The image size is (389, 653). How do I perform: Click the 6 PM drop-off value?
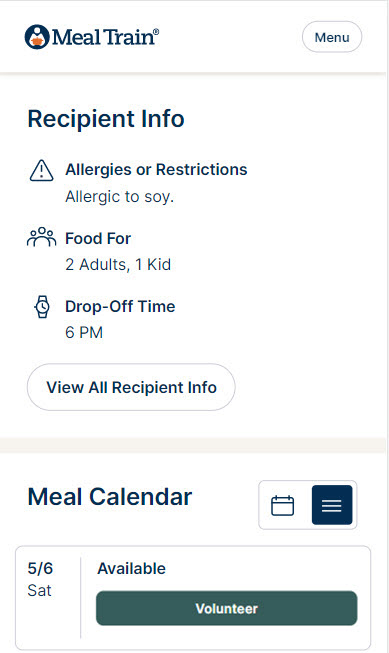(x=84, y=332)
